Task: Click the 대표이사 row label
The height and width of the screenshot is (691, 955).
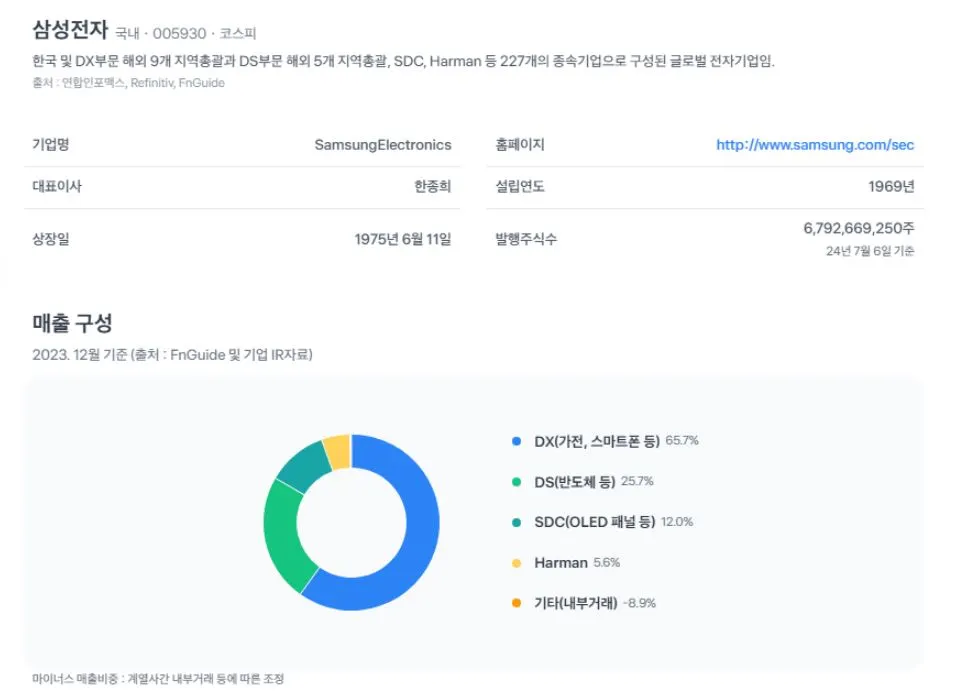Action: (57, 186)
